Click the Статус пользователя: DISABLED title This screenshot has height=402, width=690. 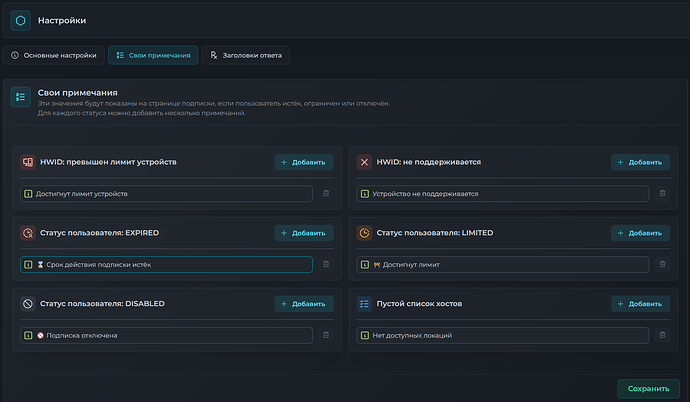click(x=102, y=304)
